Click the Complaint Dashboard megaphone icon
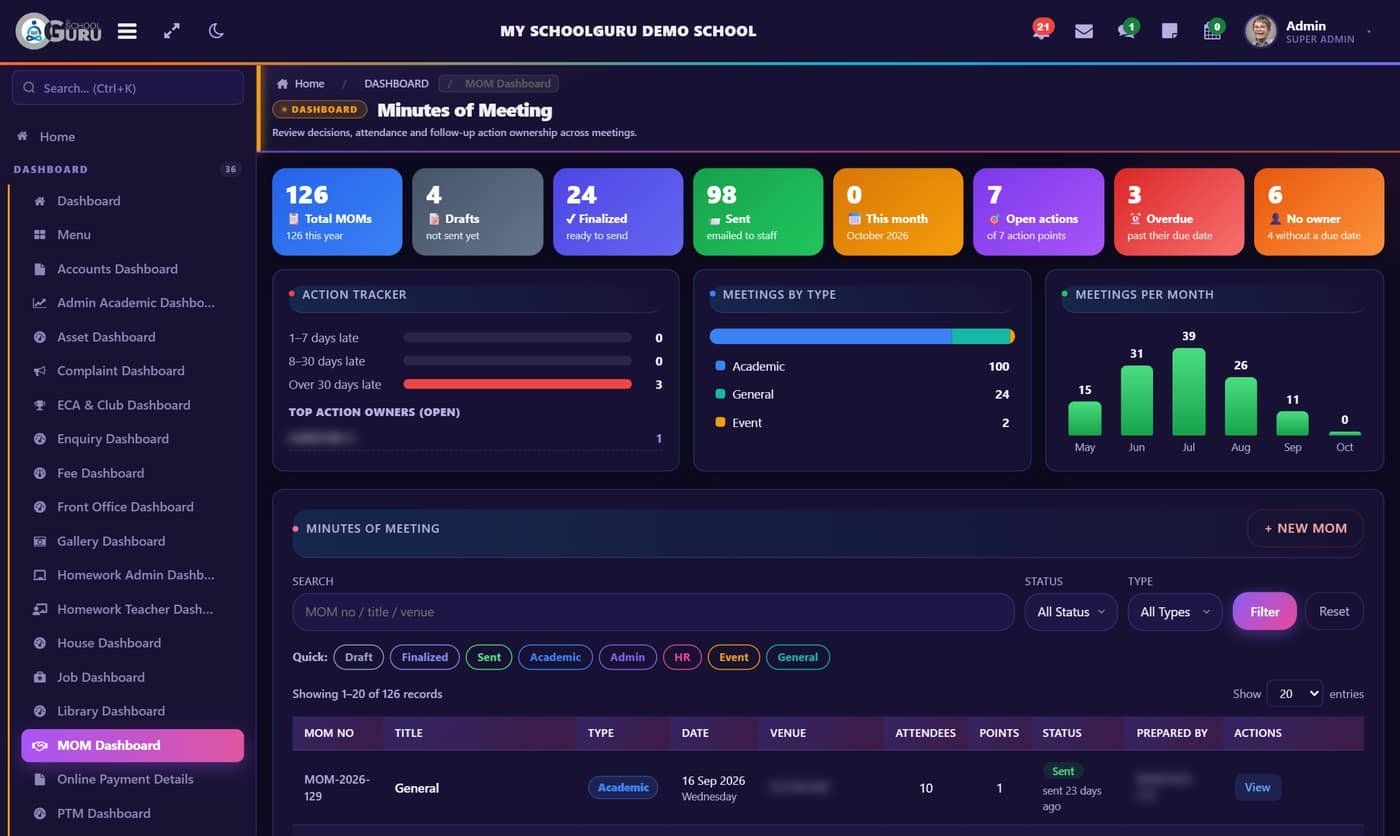1400x836 pixels. pos(40,371)
